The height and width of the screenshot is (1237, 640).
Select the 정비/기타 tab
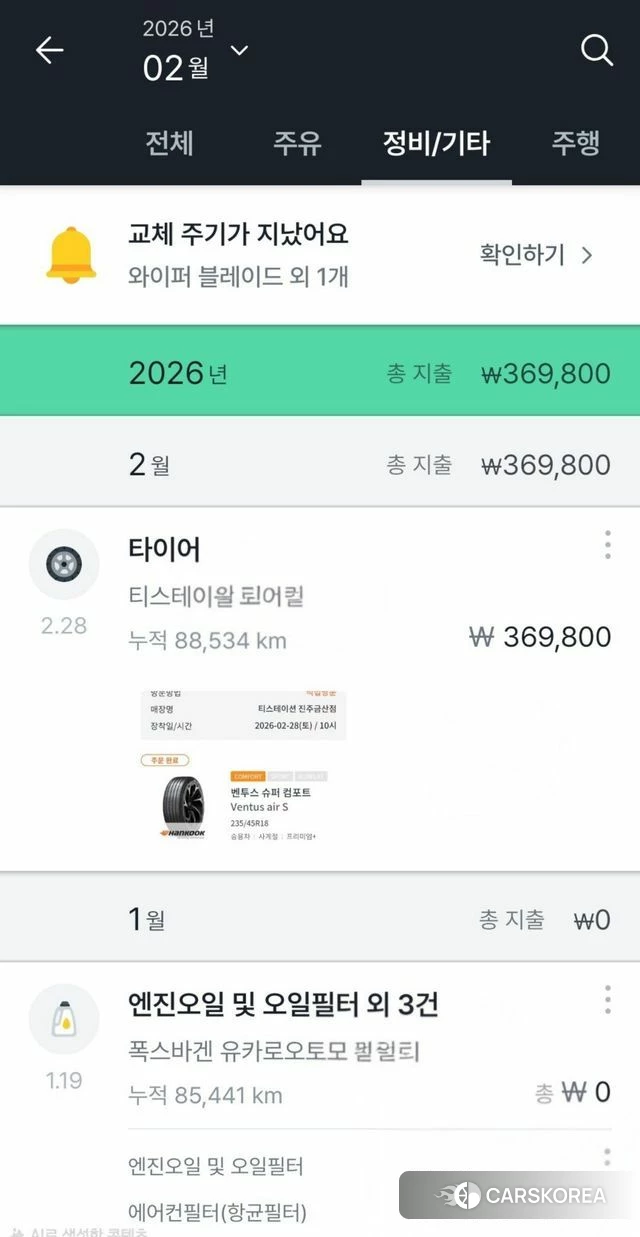click(x=436, y=143)
